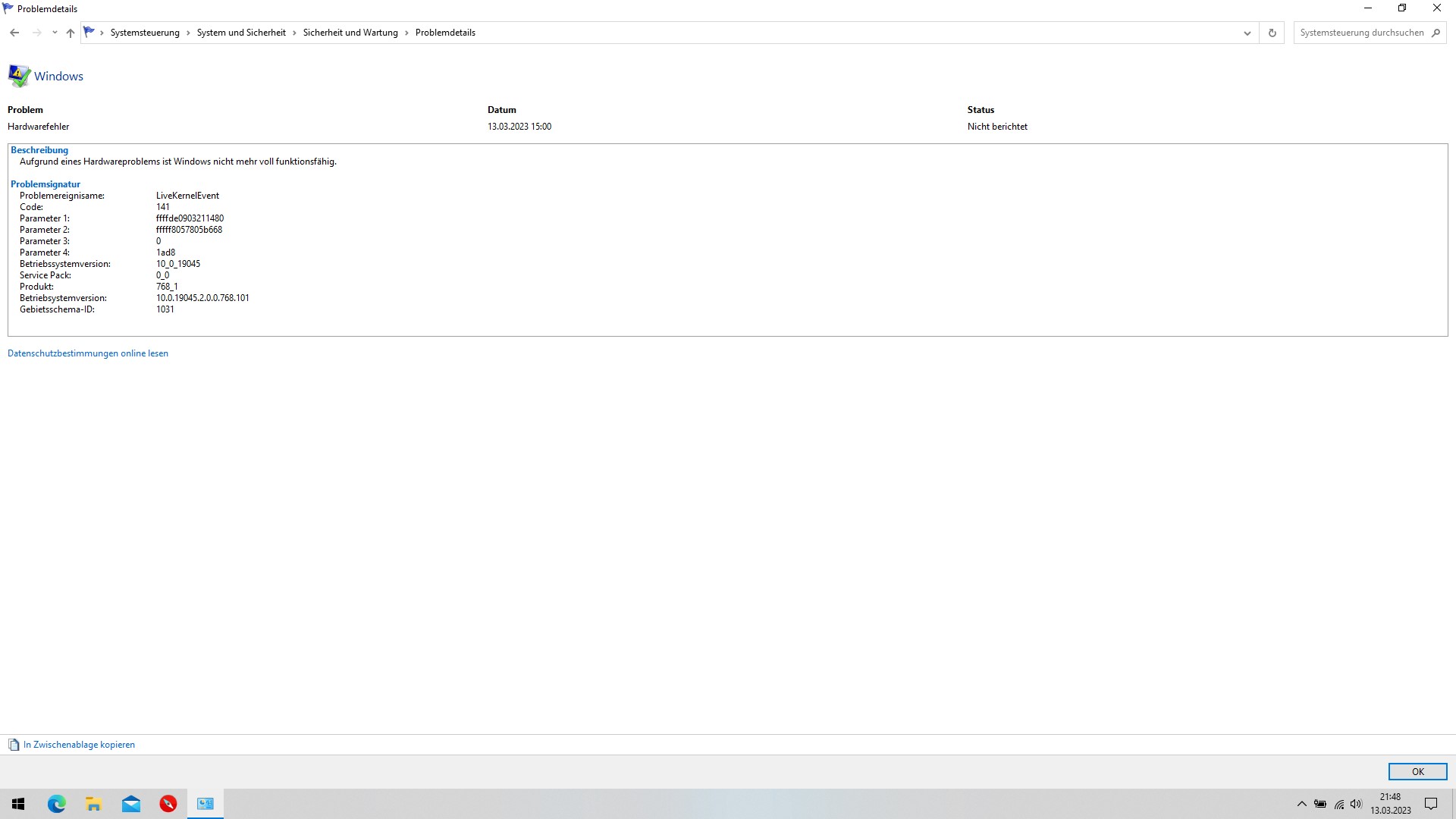Image resolution: width=1456 pixels, height=819 pixels.
Task: Open Datenschutzbestimmungen online lesen link
Action: coord(88,353)
